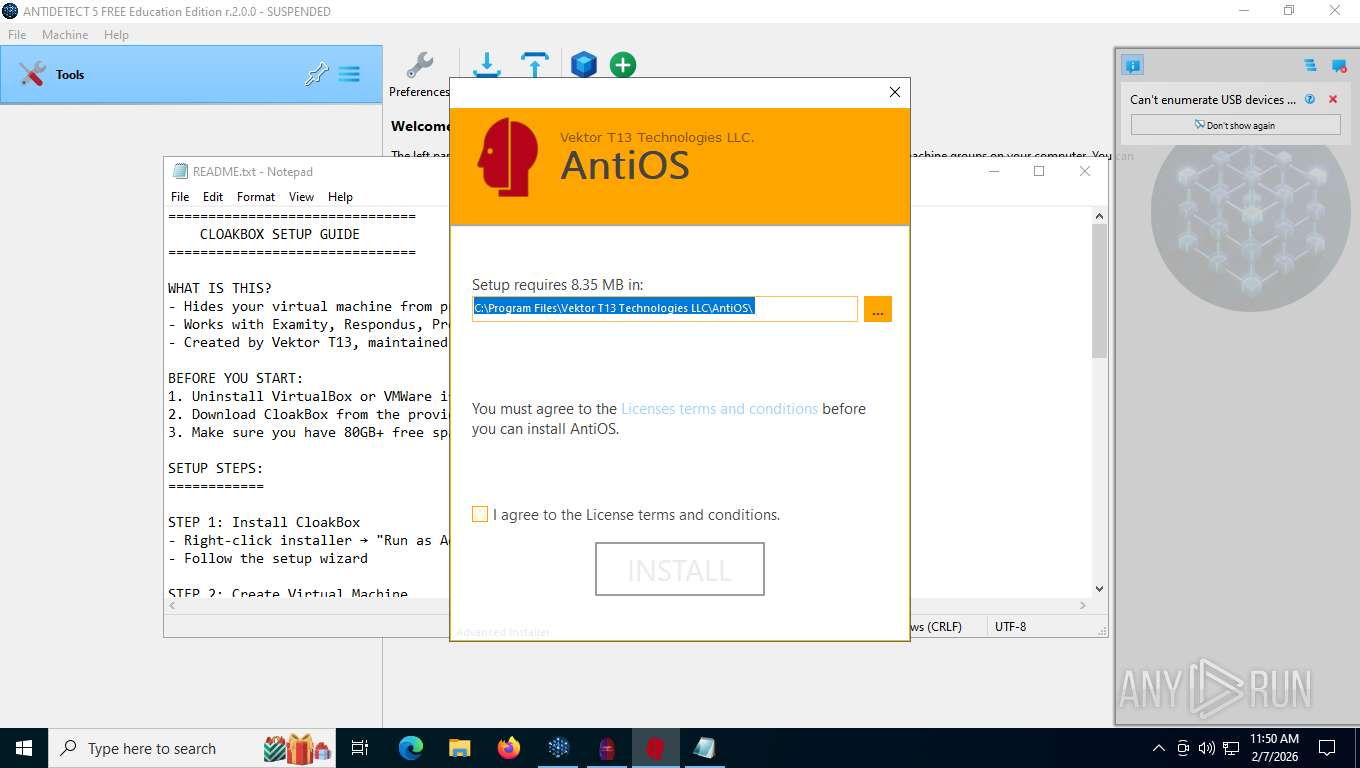Viewport: 1360px width, 768px height.
Task: Dismiss USB warning with red X
Action: coord(1333,99)
